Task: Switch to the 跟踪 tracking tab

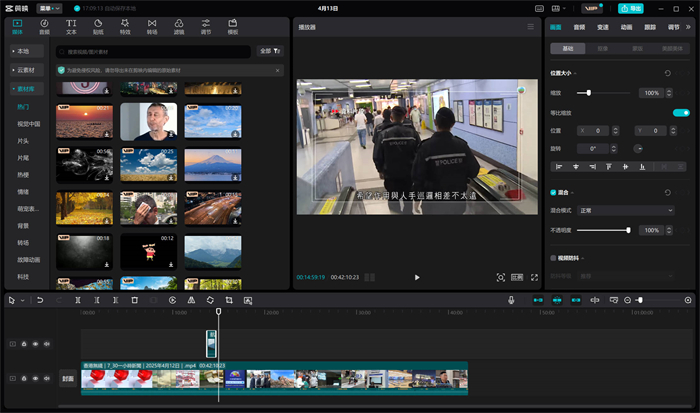Action: coord(650,27)
